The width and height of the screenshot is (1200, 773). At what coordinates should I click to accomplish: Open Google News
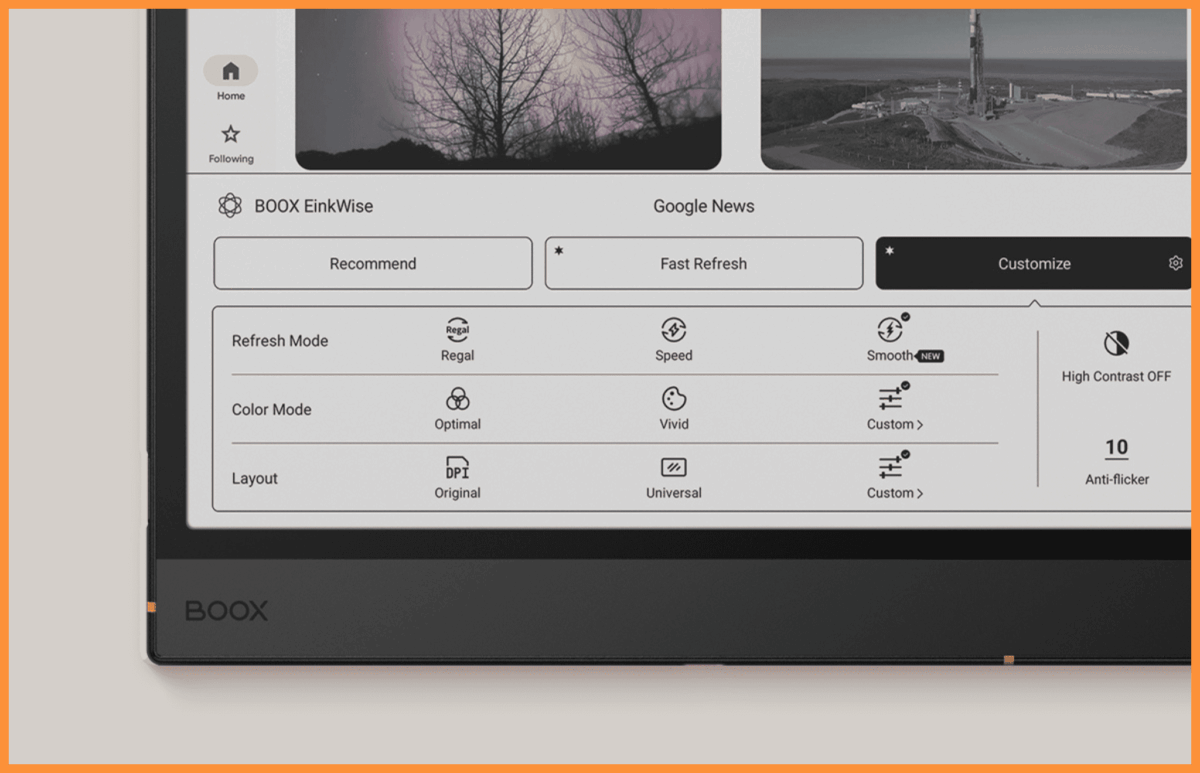pos(703,206)
